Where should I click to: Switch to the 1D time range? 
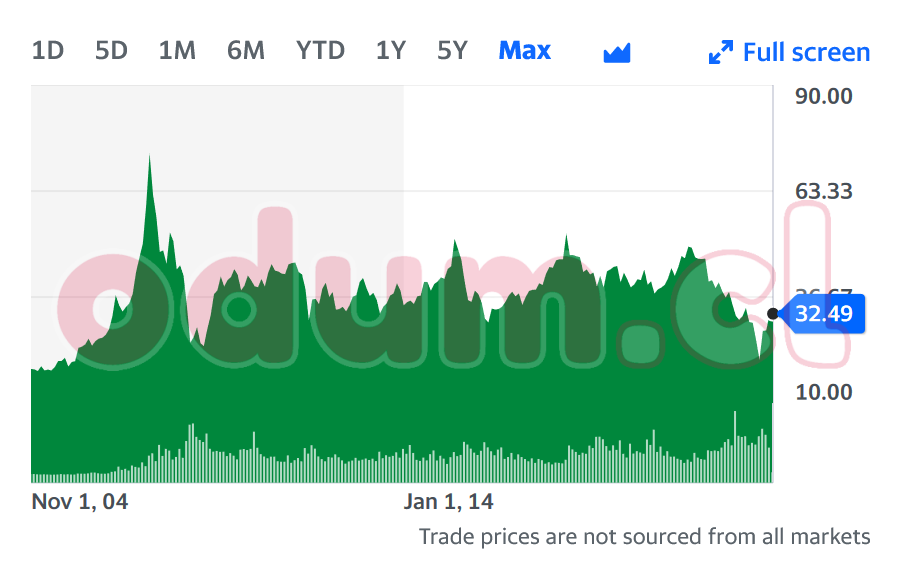click(48, 50)
